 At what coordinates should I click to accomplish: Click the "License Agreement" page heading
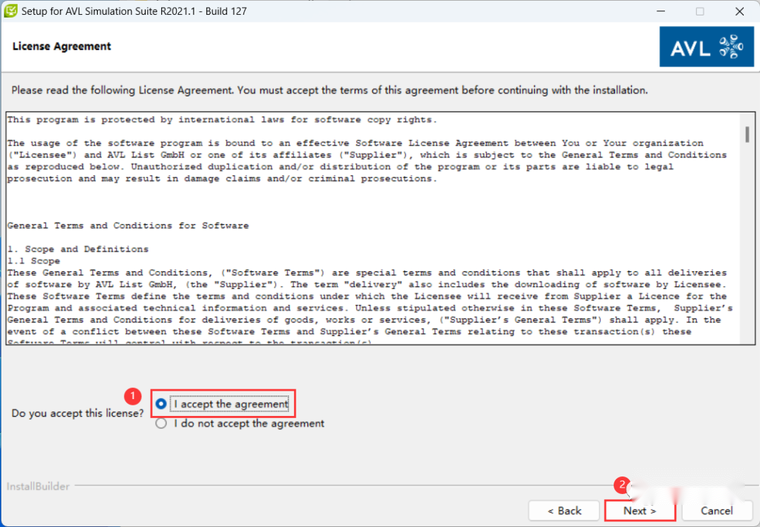62,47
